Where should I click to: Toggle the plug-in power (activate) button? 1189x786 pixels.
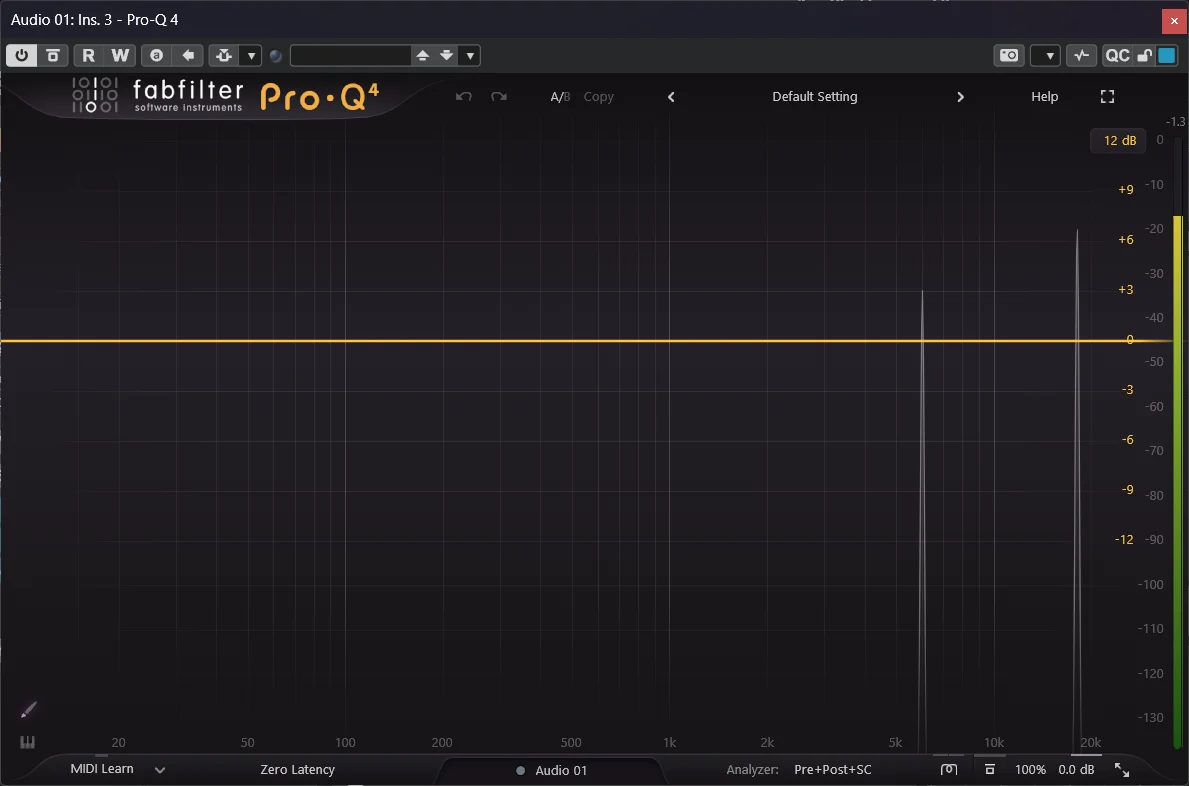coord(21,55)
